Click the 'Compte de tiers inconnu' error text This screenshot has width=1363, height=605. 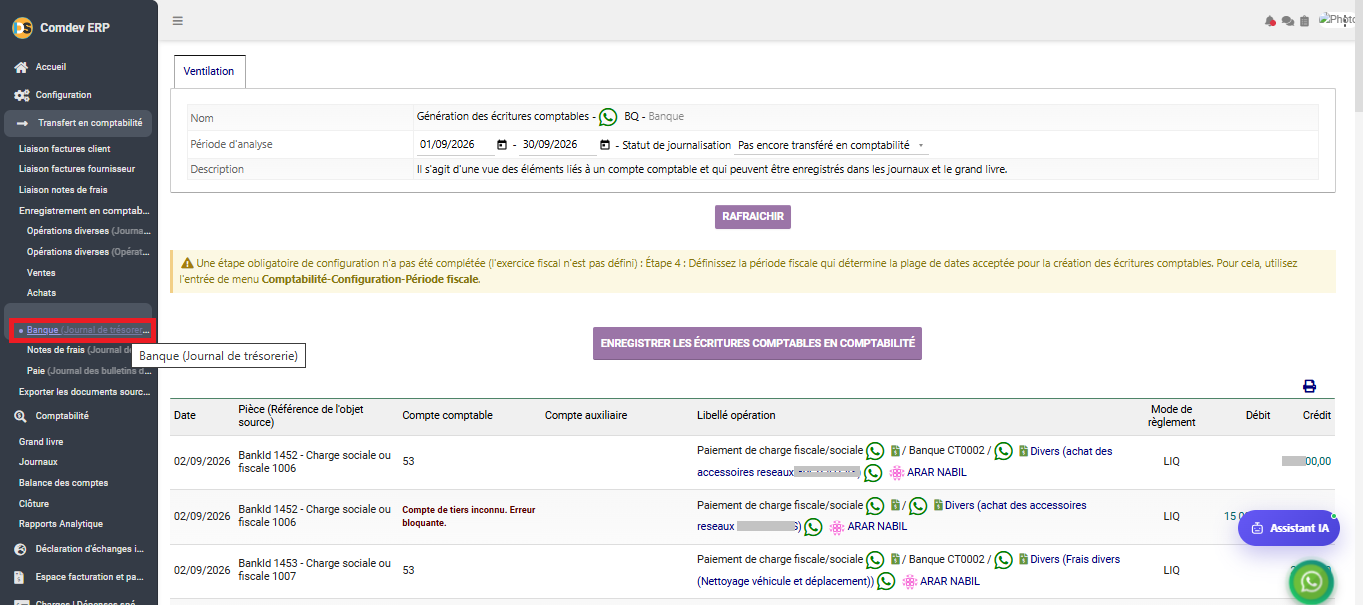tap(469, 516)
